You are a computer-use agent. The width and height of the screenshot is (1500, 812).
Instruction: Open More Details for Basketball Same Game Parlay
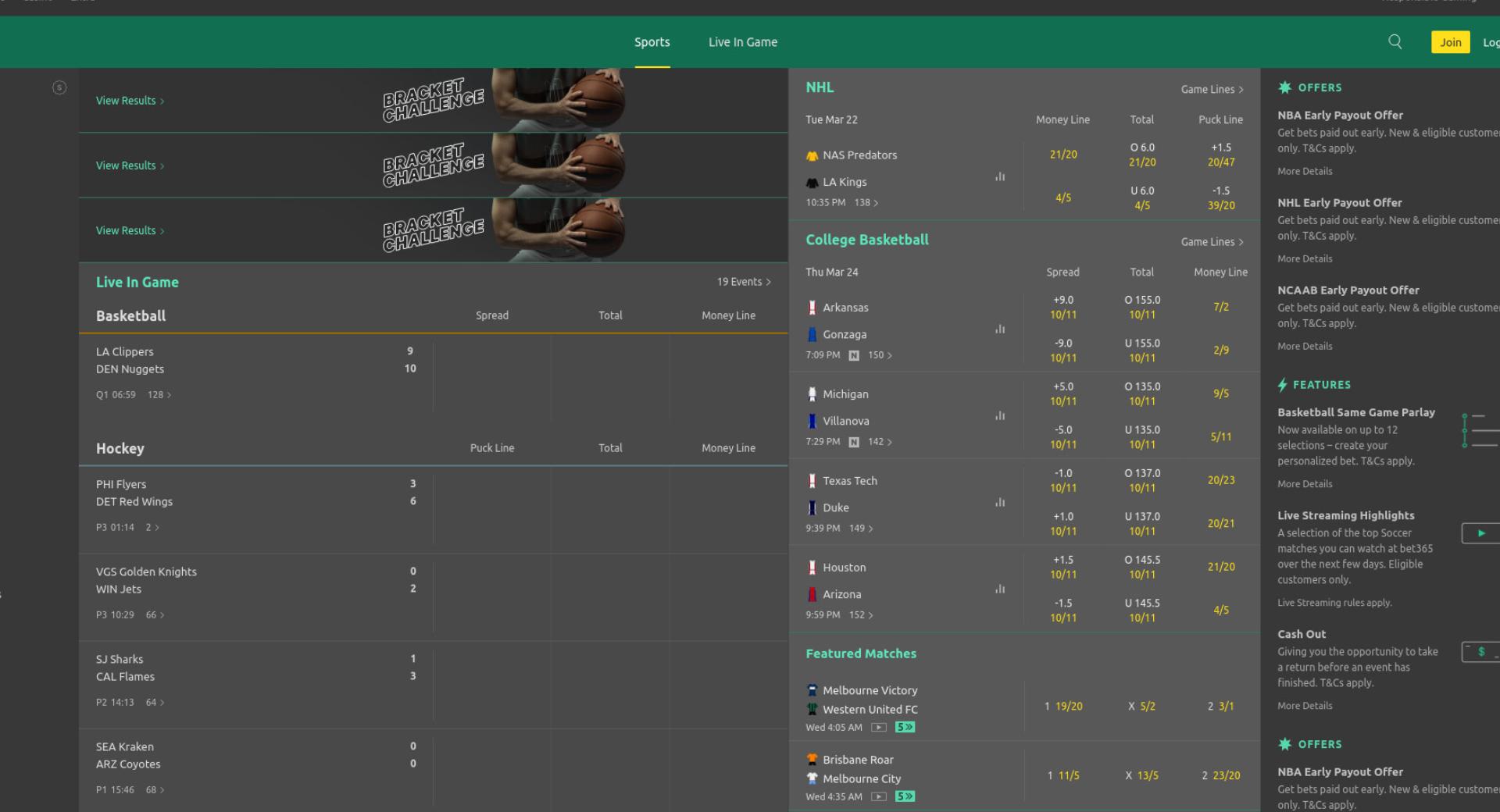[x=1305, y=484]
